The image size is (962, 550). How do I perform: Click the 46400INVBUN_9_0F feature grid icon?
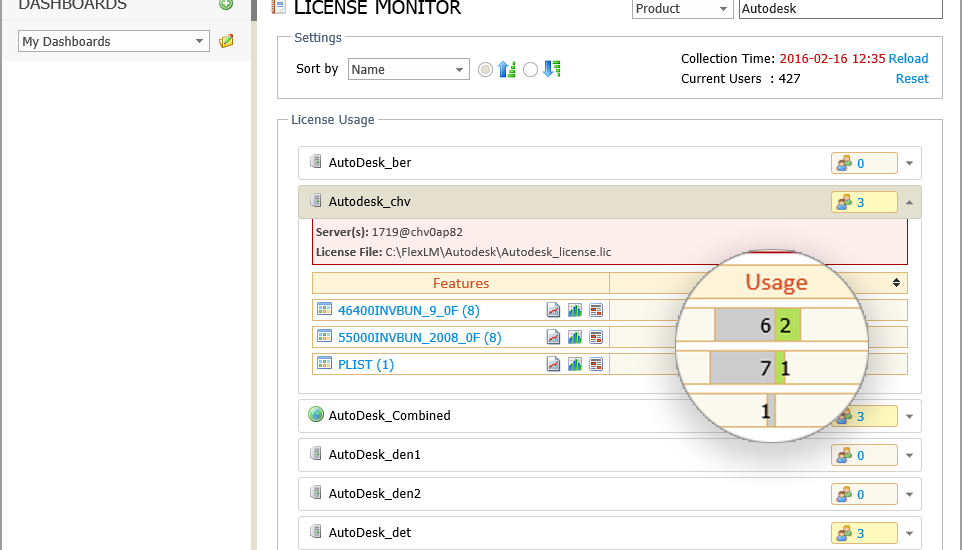324,309
